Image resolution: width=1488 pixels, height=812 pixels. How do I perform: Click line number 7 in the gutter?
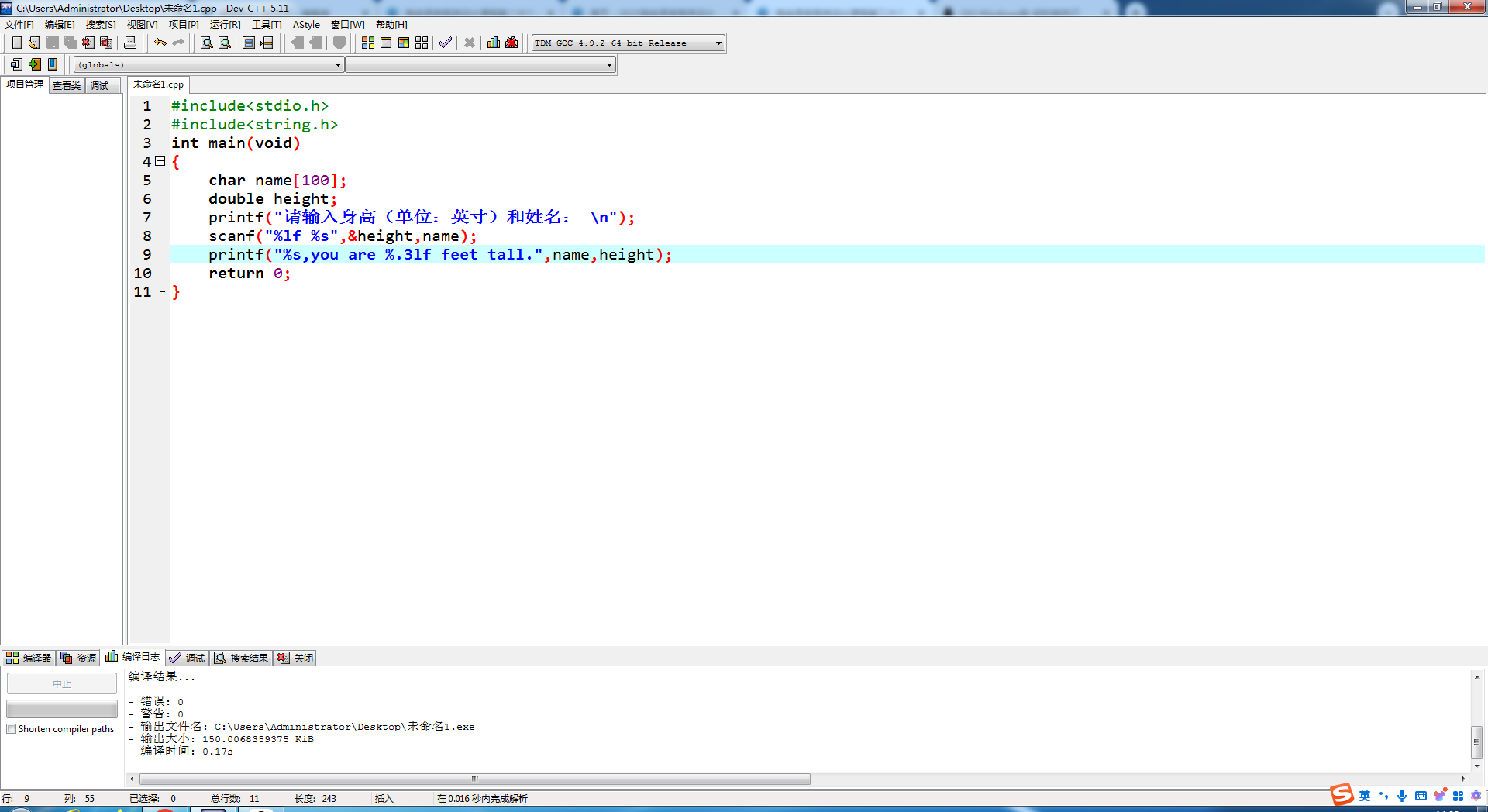tap(147, 218)
